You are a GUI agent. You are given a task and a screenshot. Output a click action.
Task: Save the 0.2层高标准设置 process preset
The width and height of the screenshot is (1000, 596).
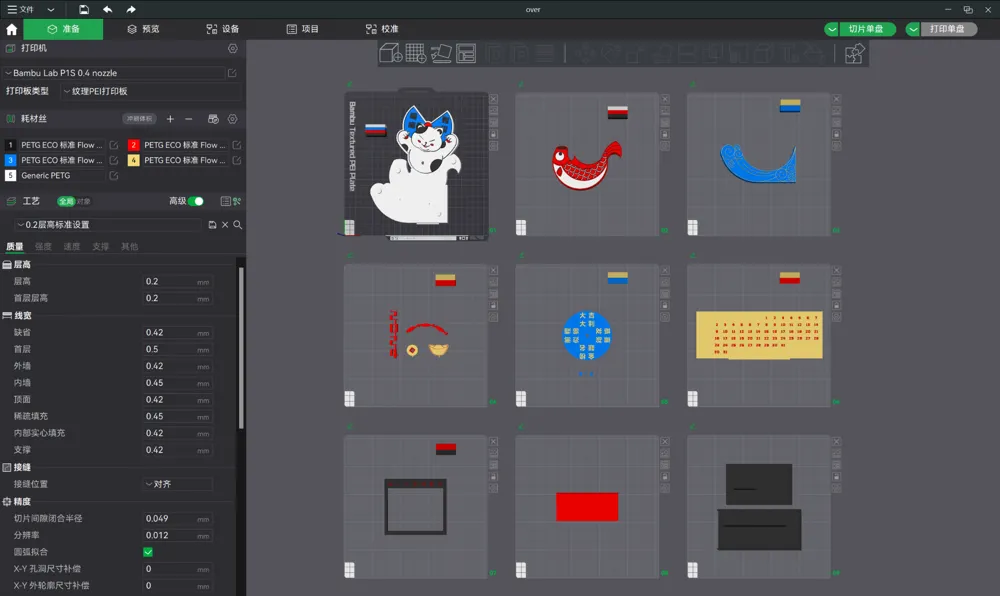212,225
